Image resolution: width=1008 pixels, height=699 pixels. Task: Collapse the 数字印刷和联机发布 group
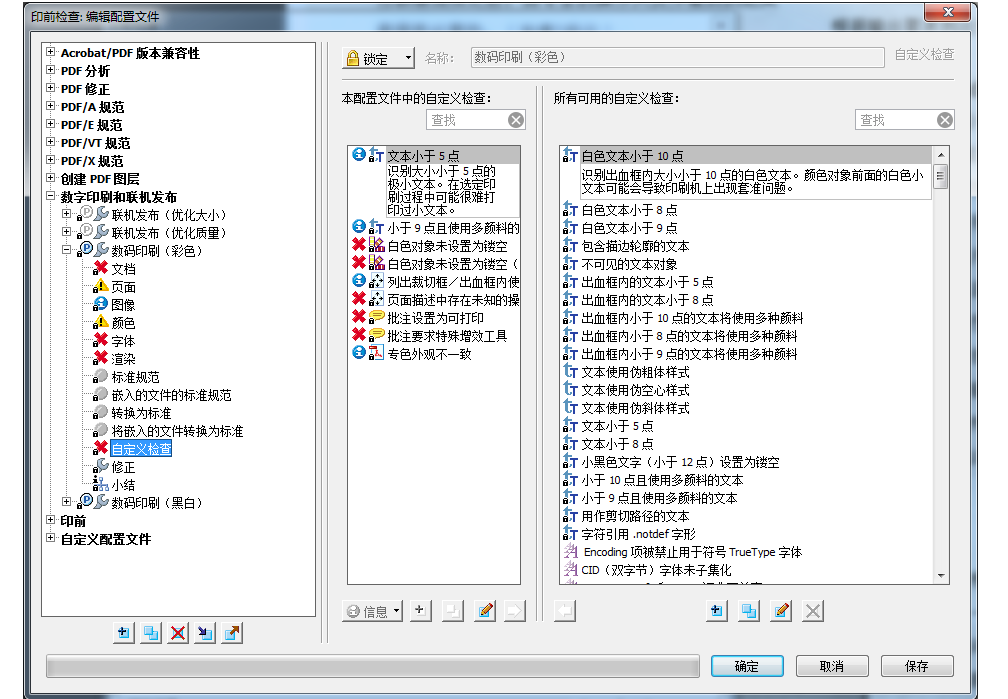pos(51,197)
